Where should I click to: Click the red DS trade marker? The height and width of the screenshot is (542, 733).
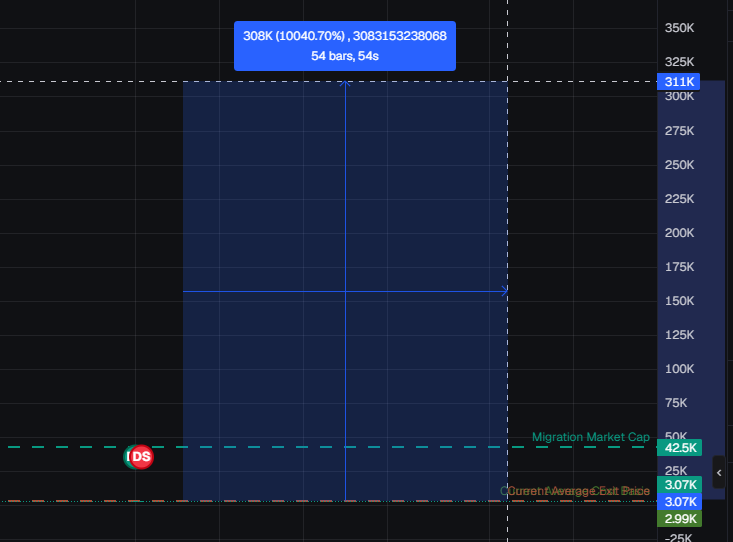(x=141, y=457)
